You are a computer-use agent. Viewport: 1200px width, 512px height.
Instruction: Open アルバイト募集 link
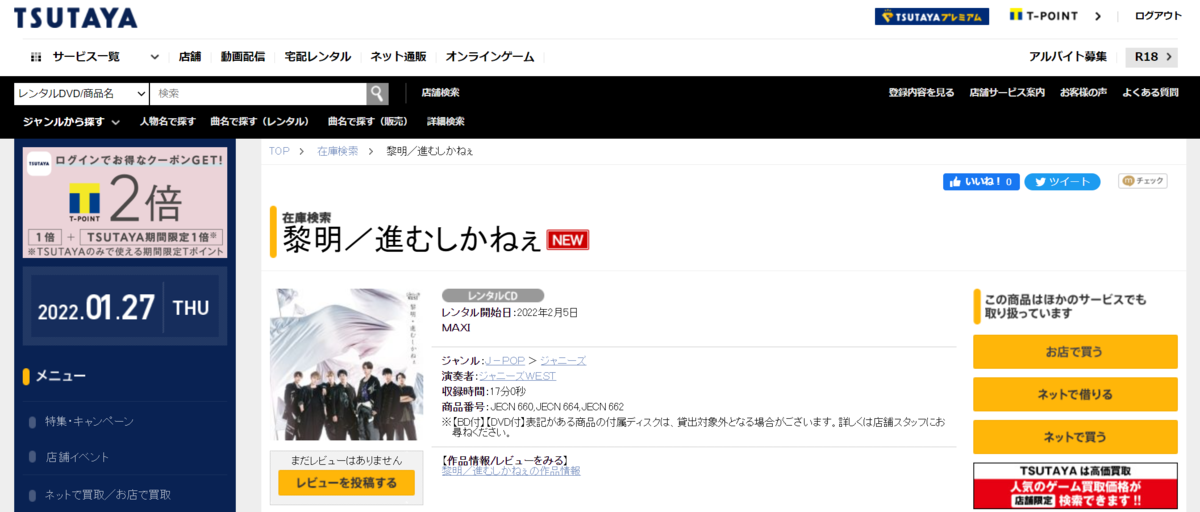click(1068, 57)
